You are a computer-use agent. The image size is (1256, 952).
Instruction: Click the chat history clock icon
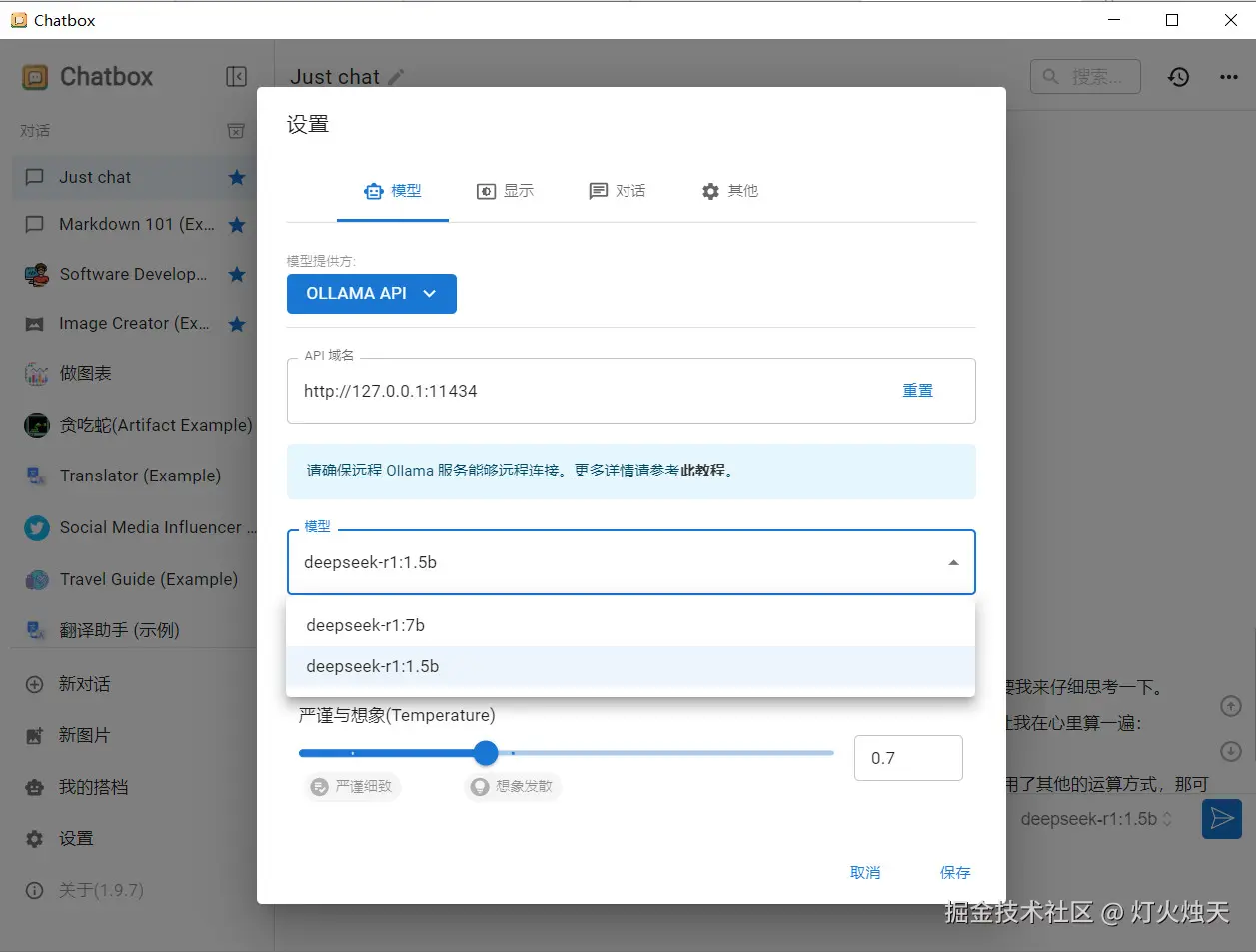[x=1178, y=77]
